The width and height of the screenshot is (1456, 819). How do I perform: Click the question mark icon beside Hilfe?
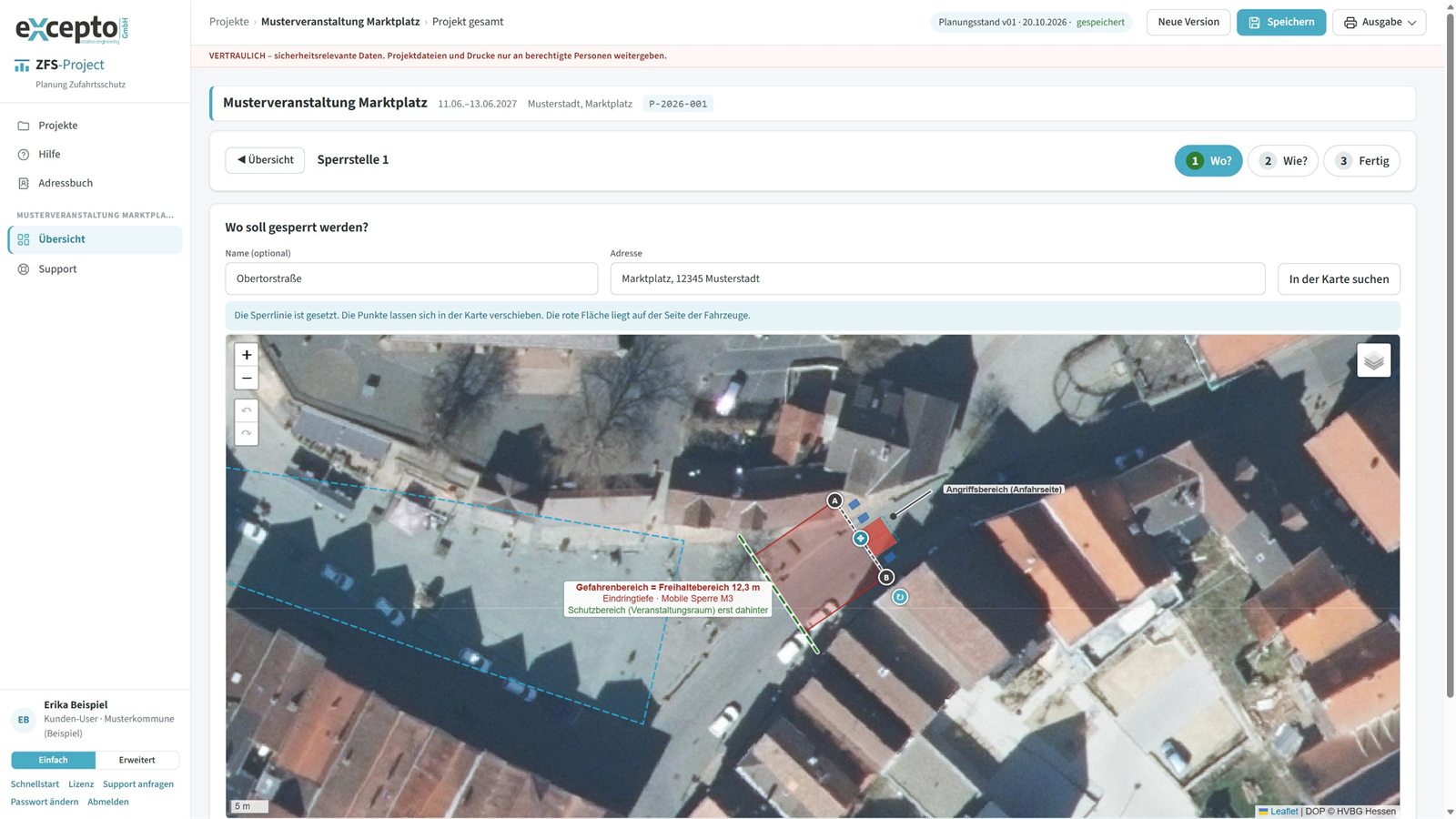[24, 155]
